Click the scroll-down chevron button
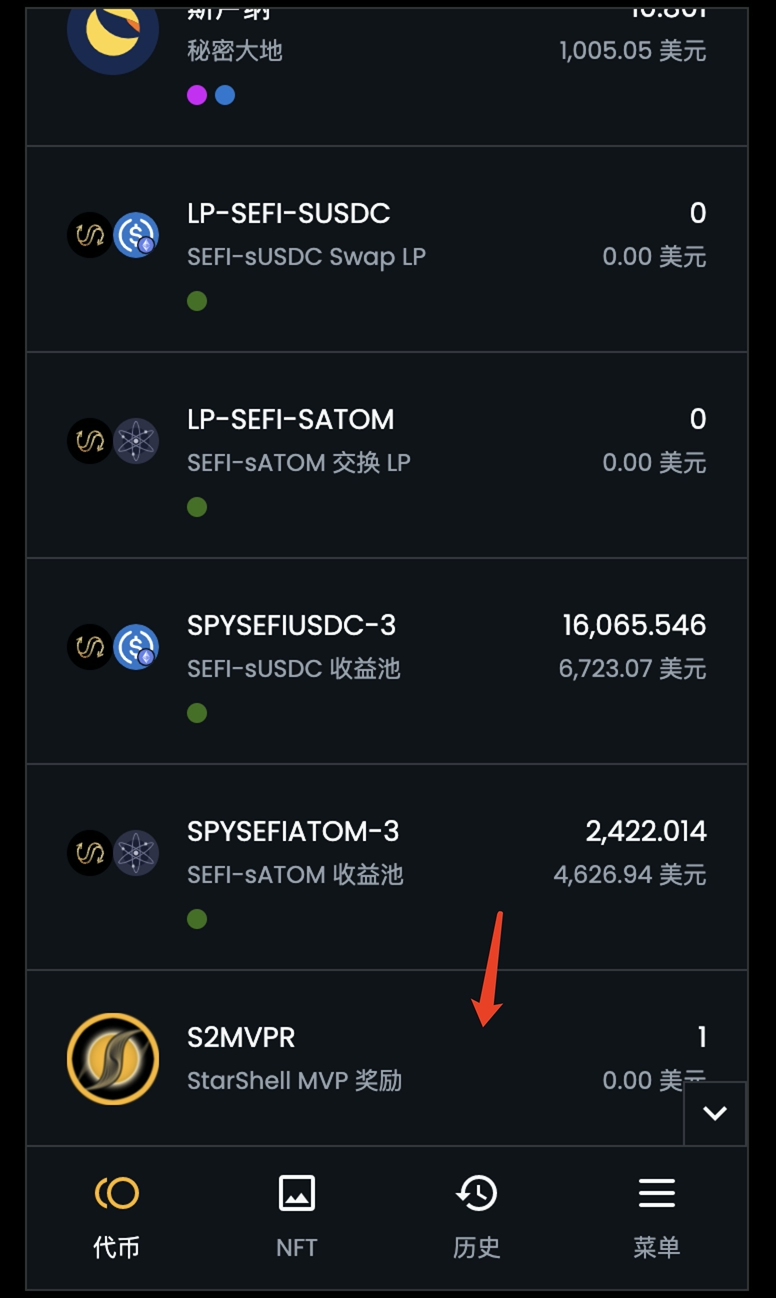 [715, 1113]
